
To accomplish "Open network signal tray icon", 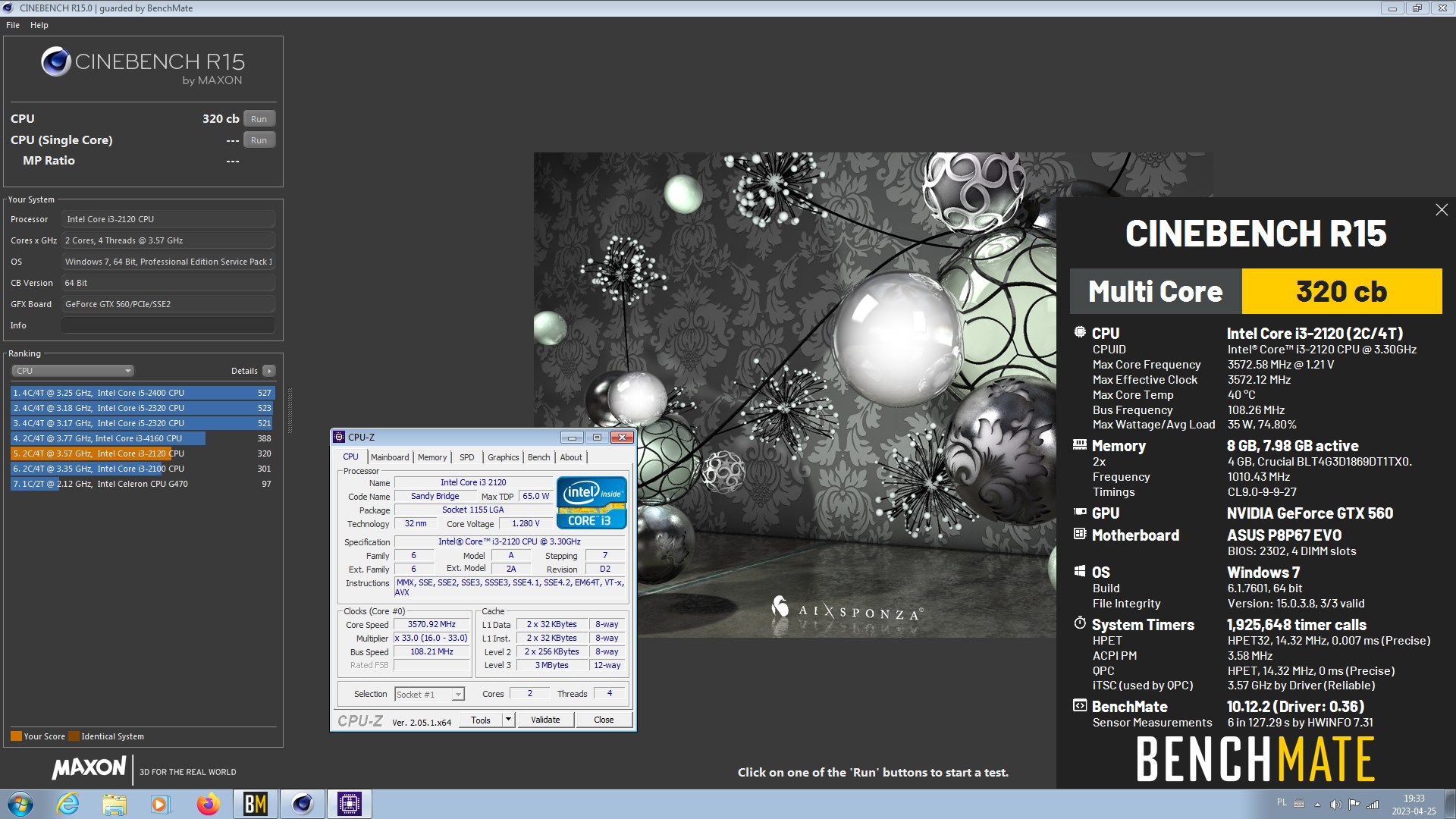I will [1373, 805].
